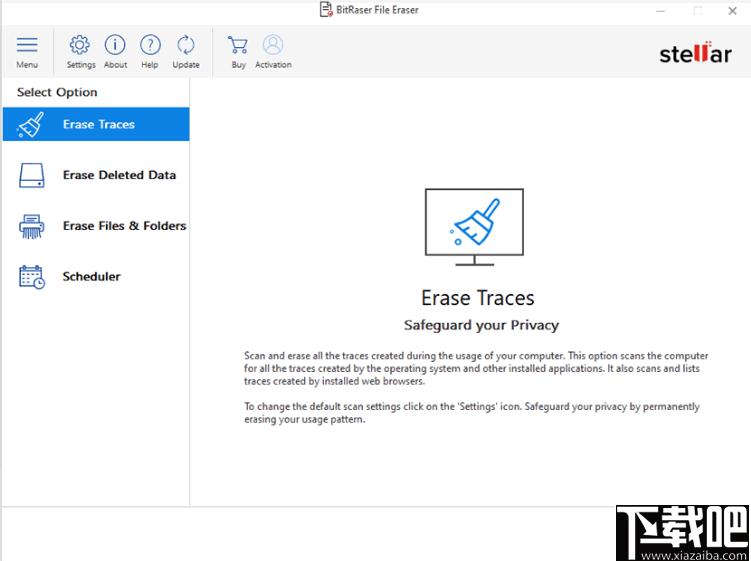This screenshot has height=561, width=751.
Task: Click Safeguard your Privacy subtitle
Action: [x=481, y=325]
